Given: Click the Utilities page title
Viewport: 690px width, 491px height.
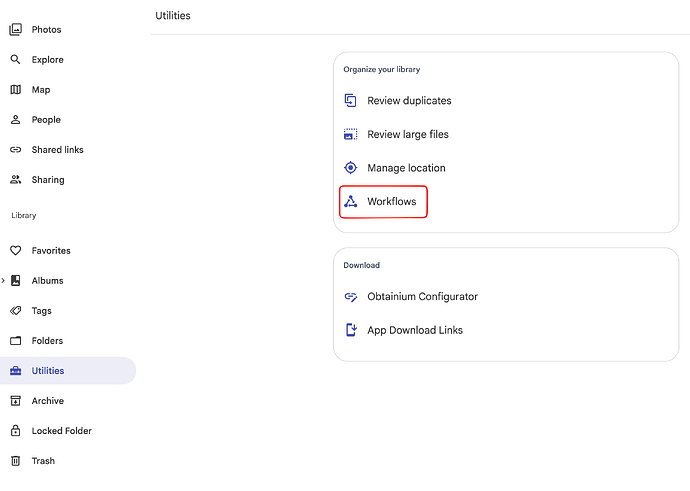Looking at the screenshot, I should (173, 15).
